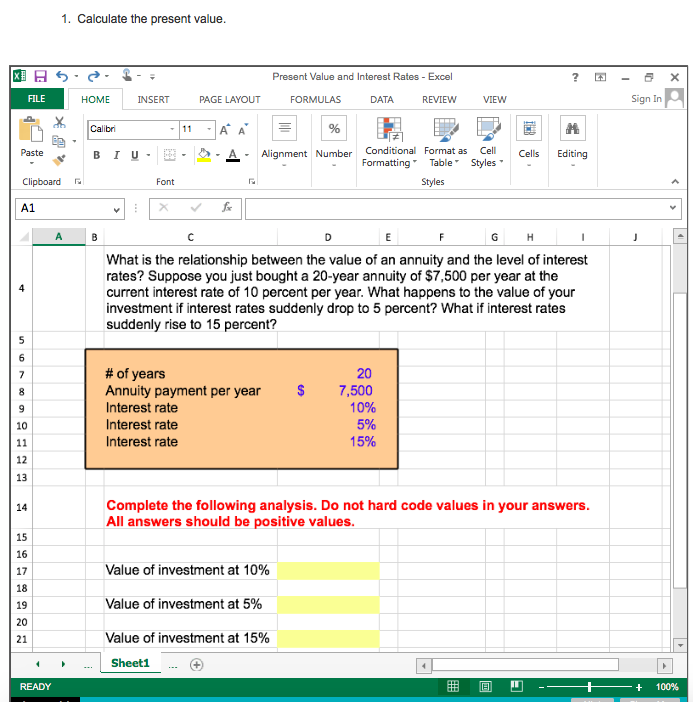Select the Sheet1 tab
The width and height of the screenshot is (693, 702).
(x=130, y=663)
